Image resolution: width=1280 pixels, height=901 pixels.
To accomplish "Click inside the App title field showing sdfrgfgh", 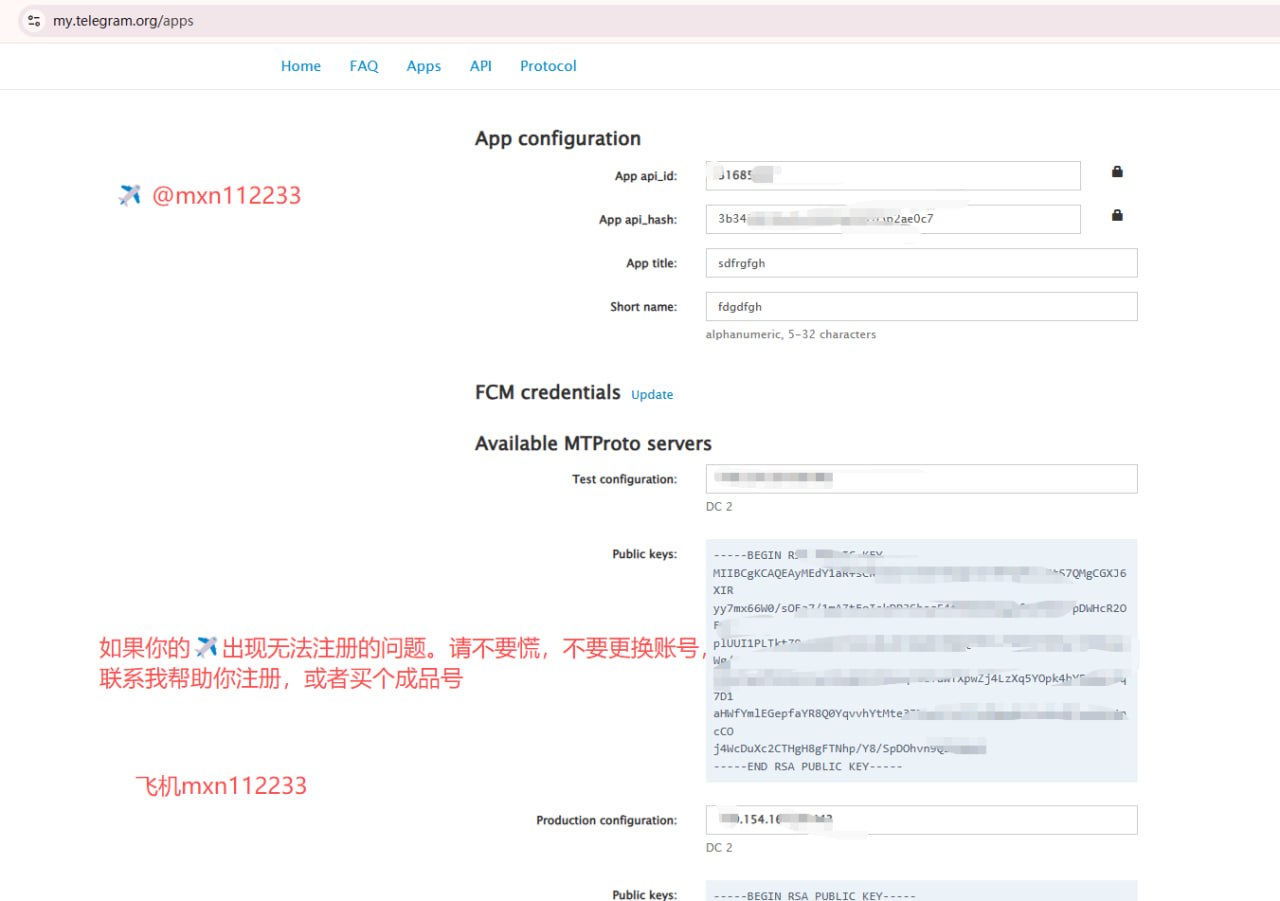I will pos(920,262).
